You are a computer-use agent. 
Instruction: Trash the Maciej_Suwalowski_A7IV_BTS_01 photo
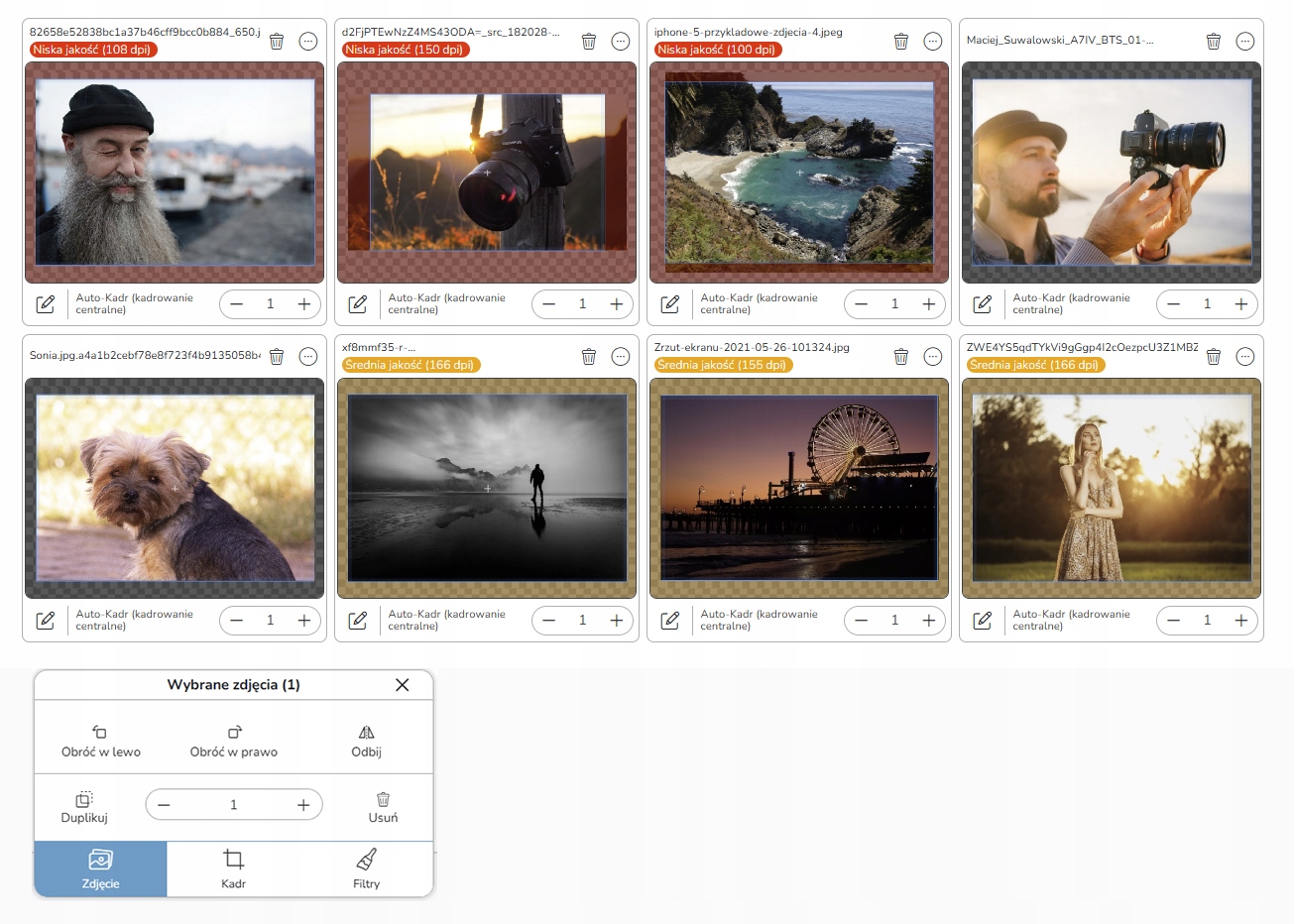point(1214,41)
